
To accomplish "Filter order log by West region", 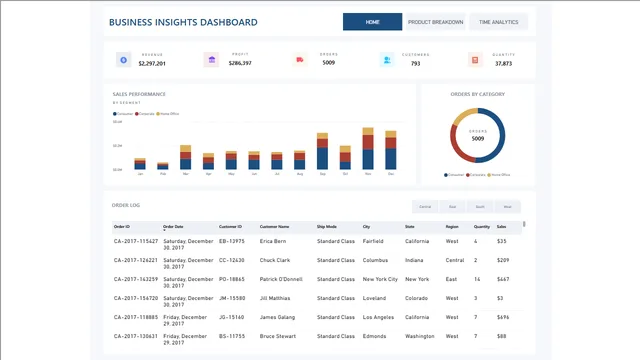I will [x=507, y=207].
